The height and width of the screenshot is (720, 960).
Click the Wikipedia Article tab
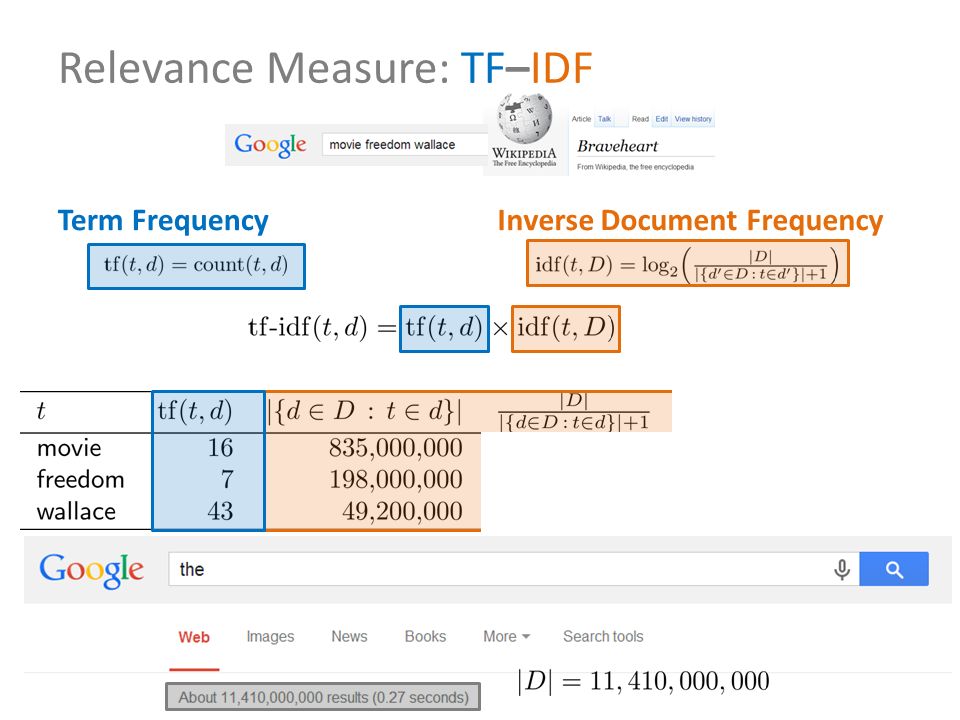(581, 119)
